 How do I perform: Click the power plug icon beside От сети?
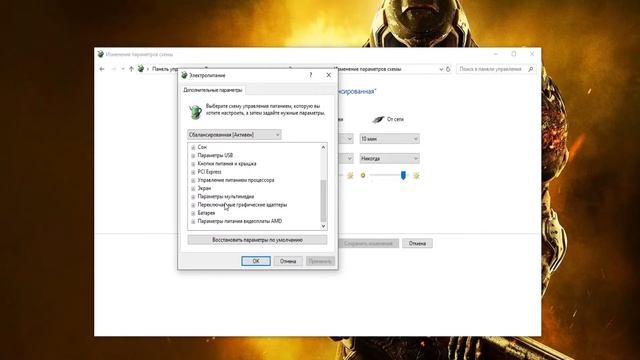pyautogui.click(x=378, y=119)
